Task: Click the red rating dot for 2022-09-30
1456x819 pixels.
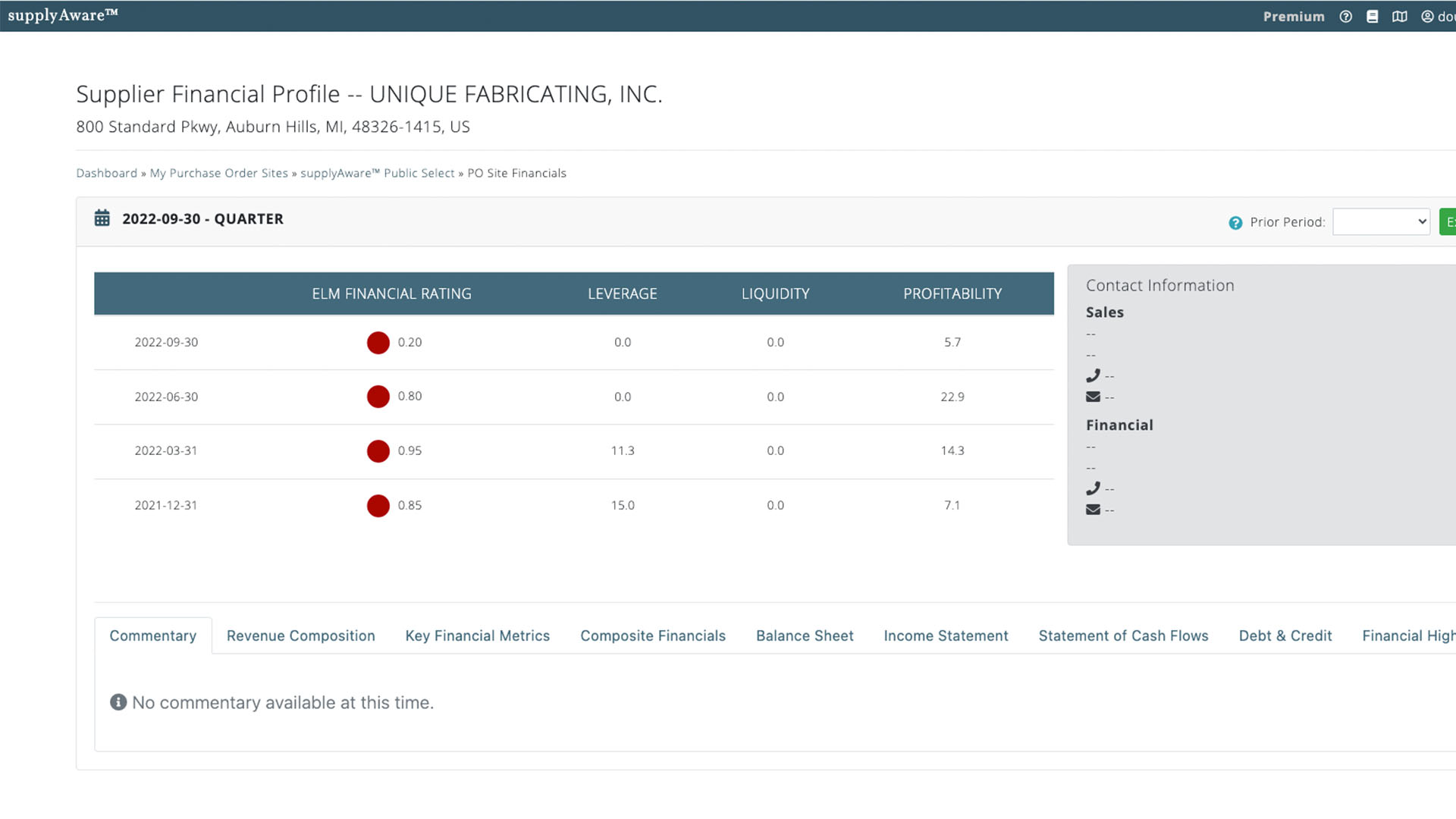Action: pos(378,343)
